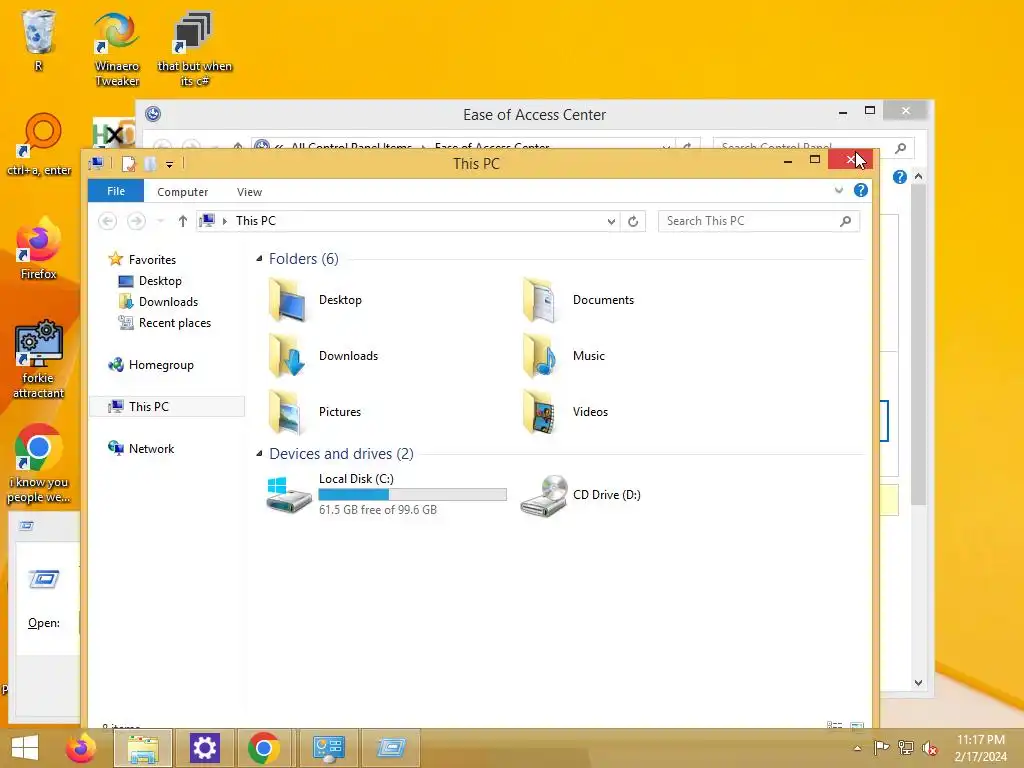
Task: Select This PC in navigation pane
Action: coord(167,406)
